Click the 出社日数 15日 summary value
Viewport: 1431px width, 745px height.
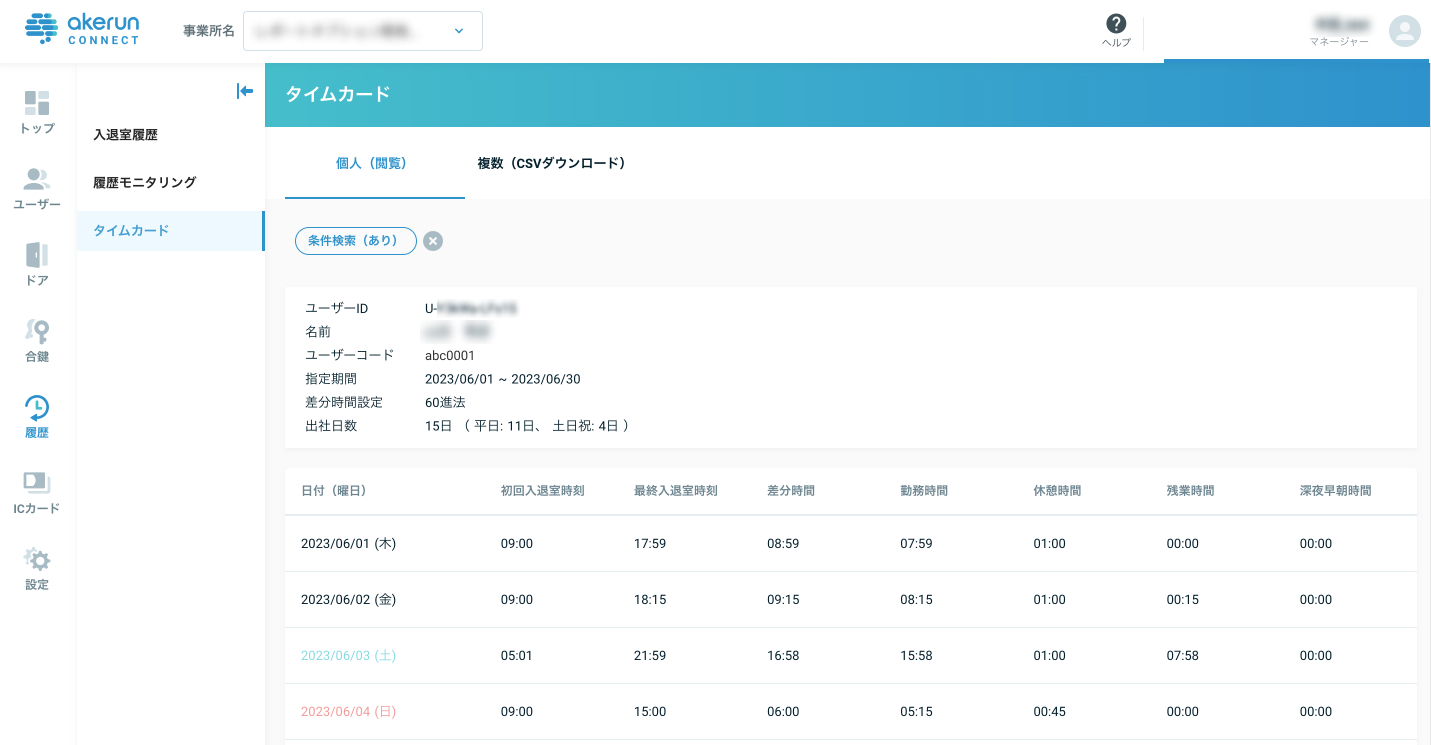point(527,426)
